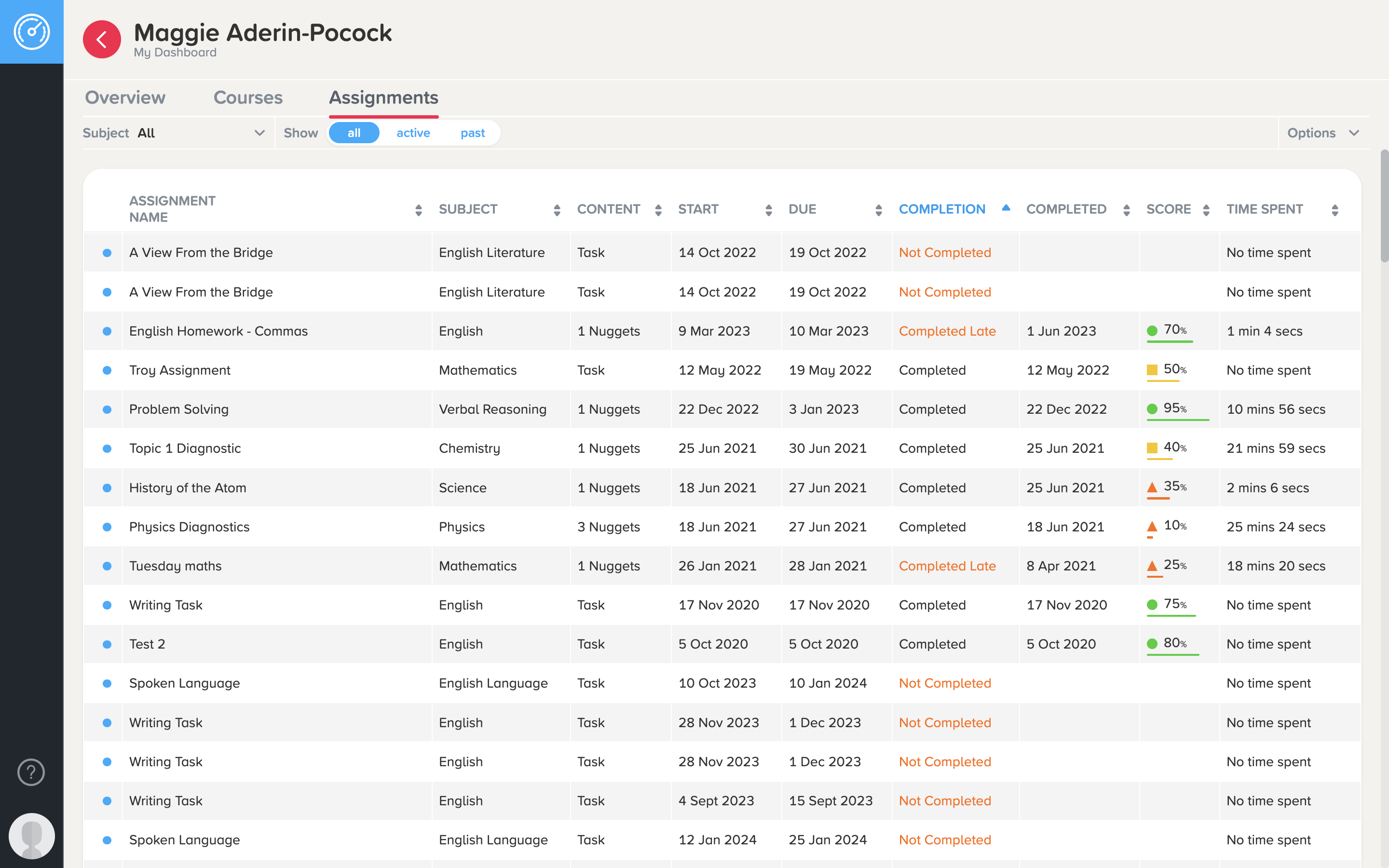This screenshot has height=868, width=1389.
Task: Click the 80% score progress bar
Action: coord(1172,655)
